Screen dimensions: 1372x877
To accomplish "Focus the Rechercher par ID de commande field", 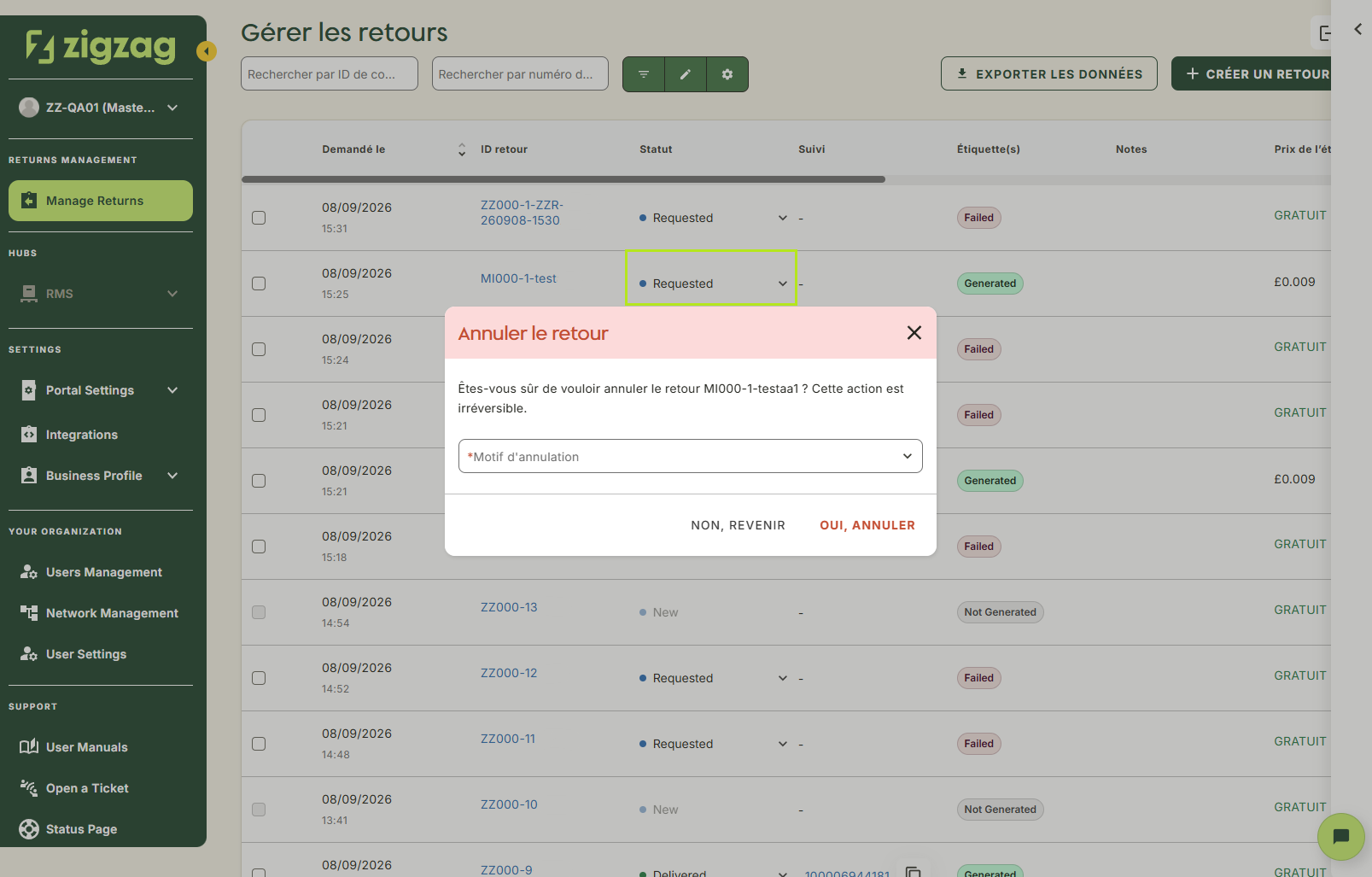I will 330,73.
